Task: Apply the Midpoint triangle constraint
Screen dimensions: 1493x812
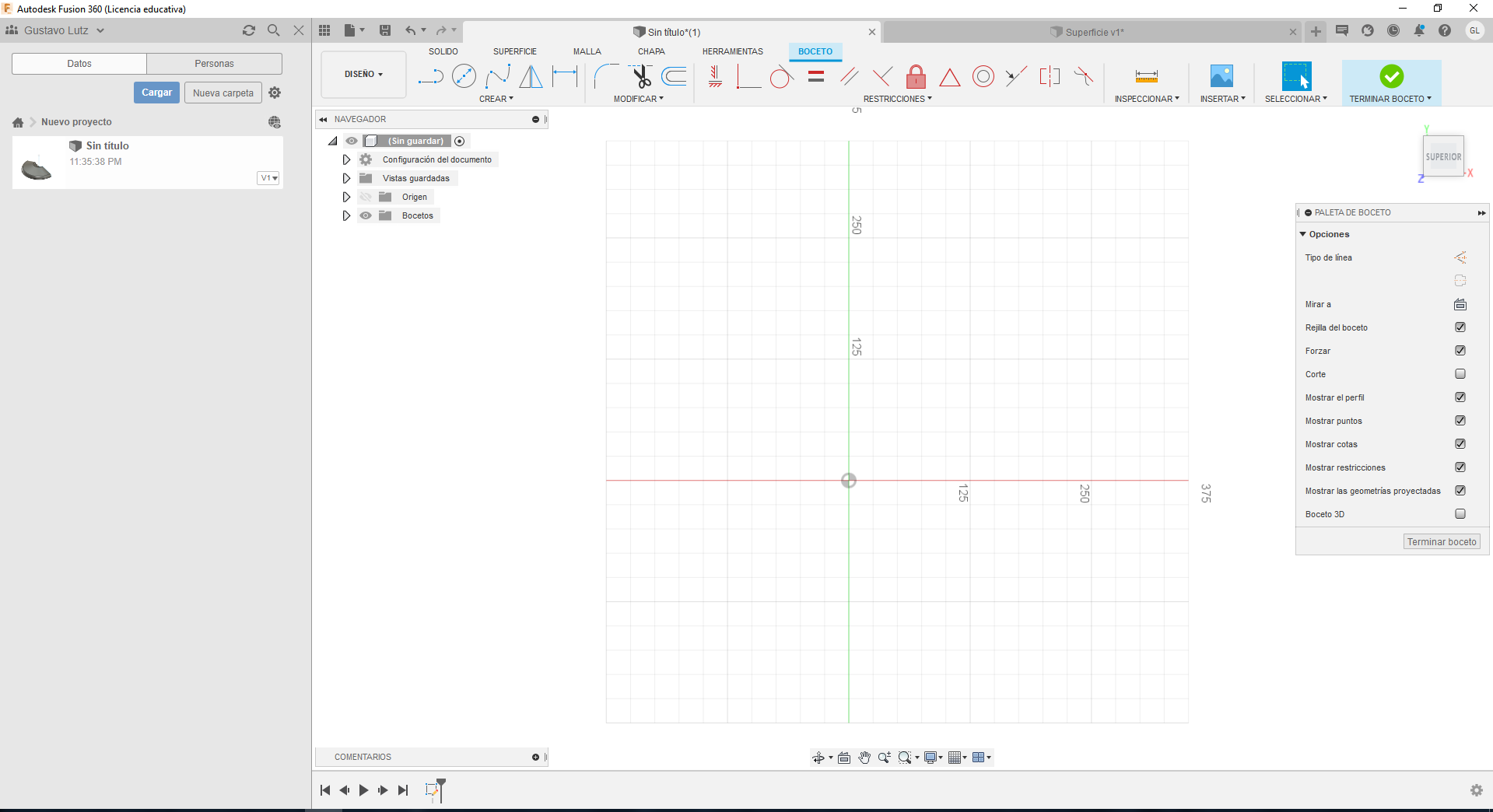Action: click(x=950, y=77)
